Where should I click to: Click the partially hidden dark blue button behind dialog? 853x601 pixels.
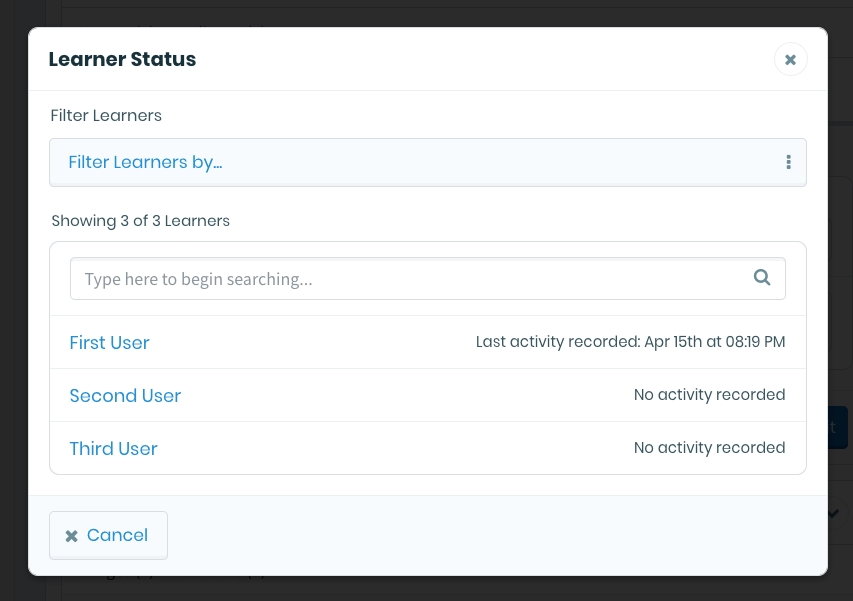pyautogui.click(x=838, y=427)
